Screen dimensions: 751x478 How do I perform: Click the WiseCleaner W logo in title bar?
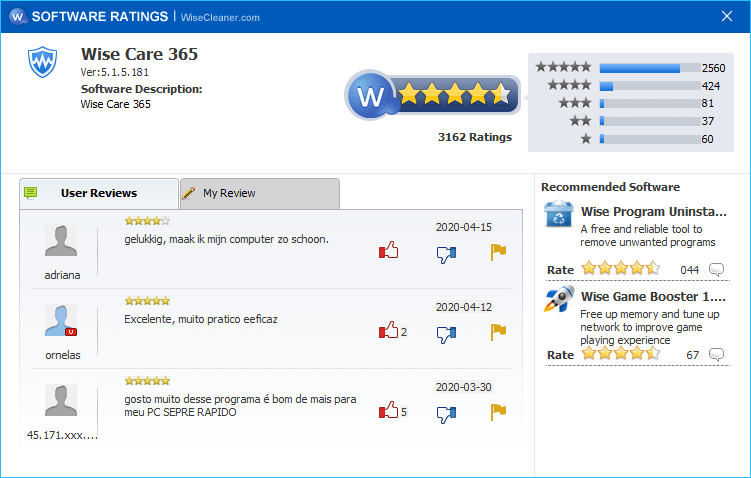pos(18,17)
